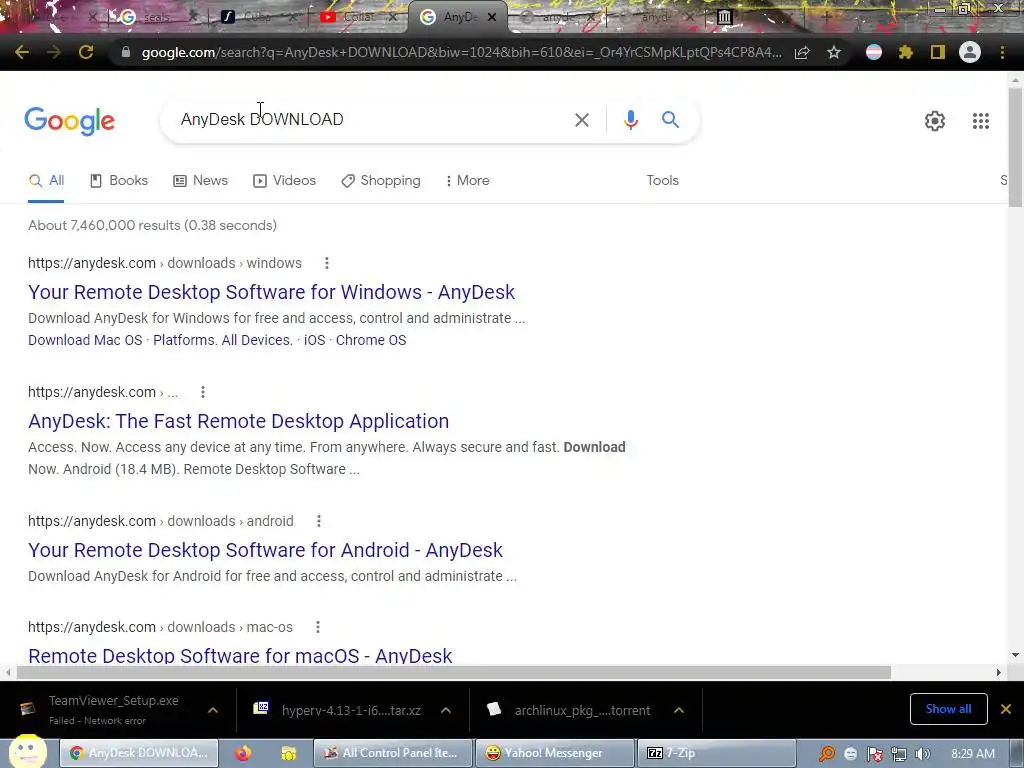
Task: Start a voice search with microphone
Action: [630, 120]
